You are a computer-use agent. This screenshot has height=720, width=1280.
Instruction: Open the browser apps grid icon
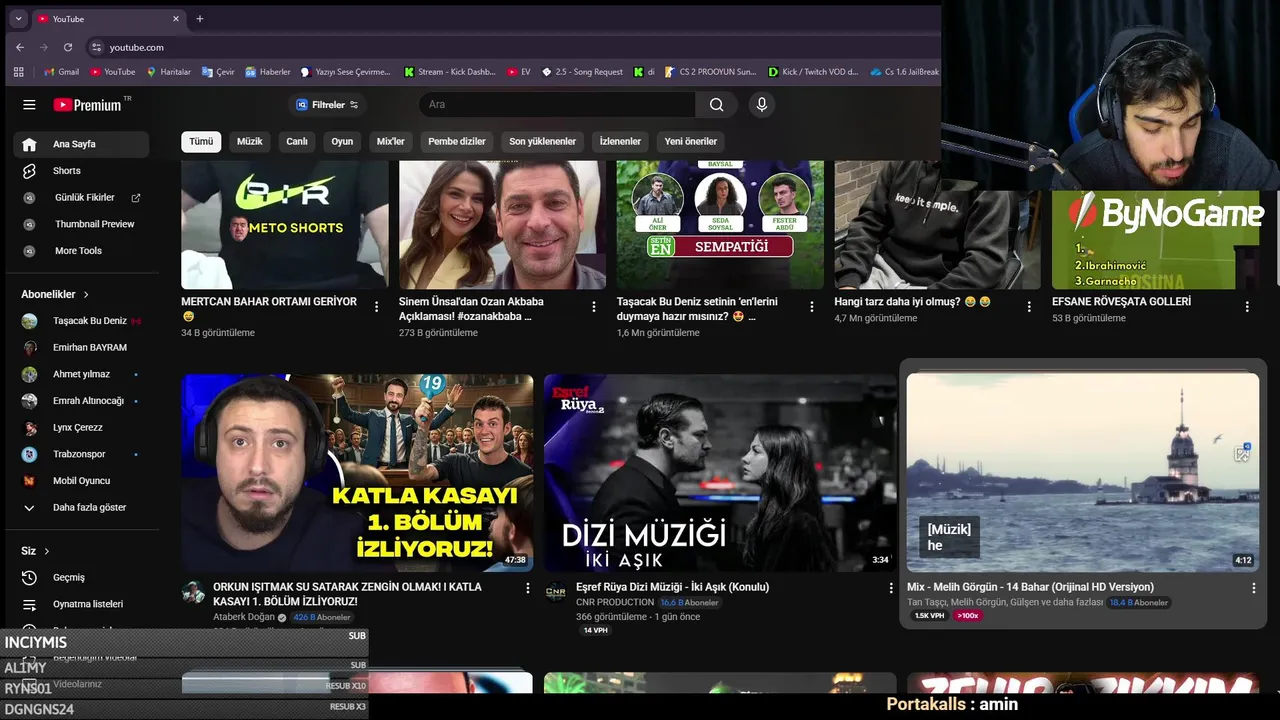pos(18,72)
